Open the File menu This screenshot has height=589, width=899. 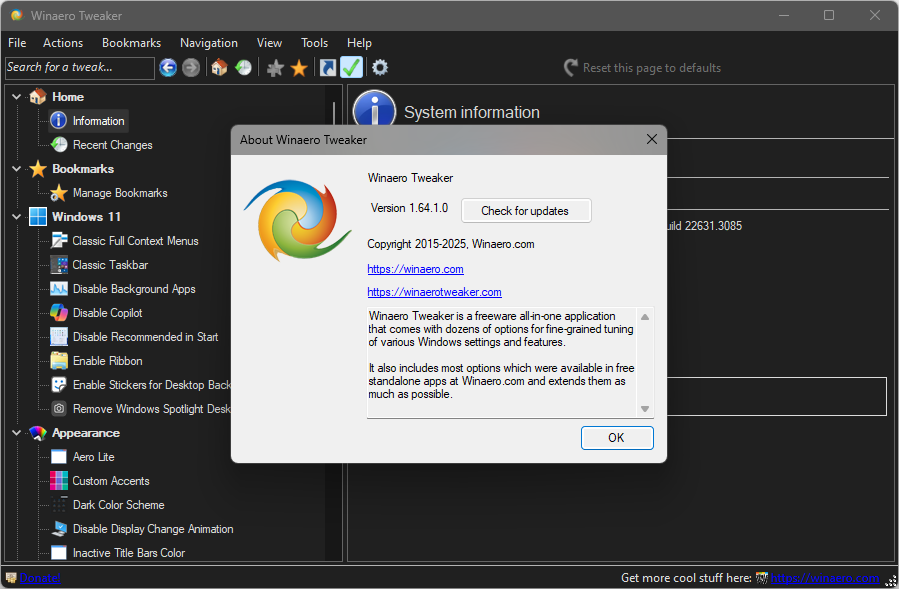(x=17, y=43)
